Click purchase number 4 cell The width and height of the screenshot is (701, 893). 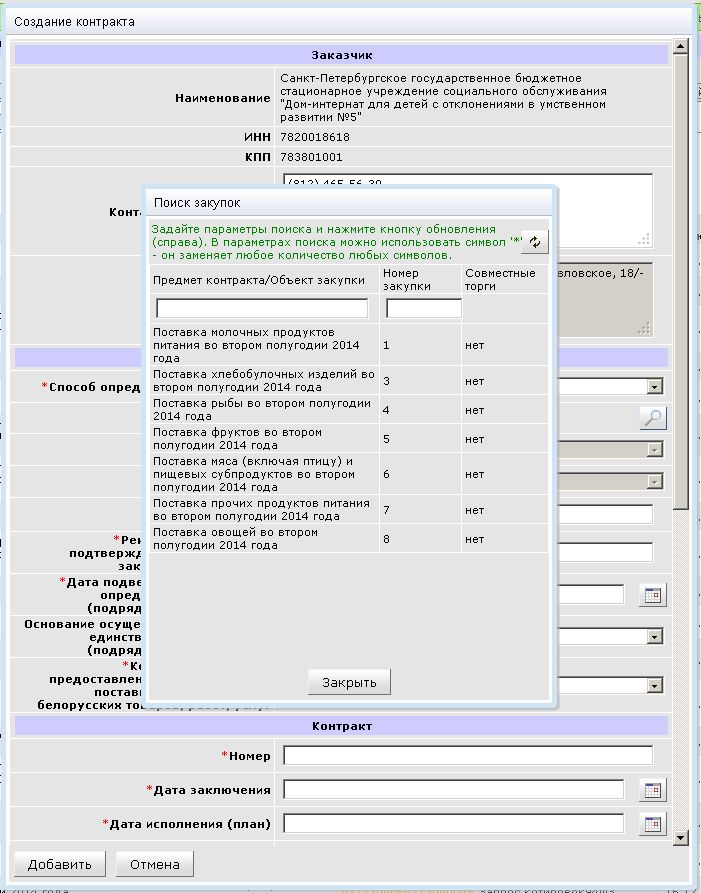point(420,410)
